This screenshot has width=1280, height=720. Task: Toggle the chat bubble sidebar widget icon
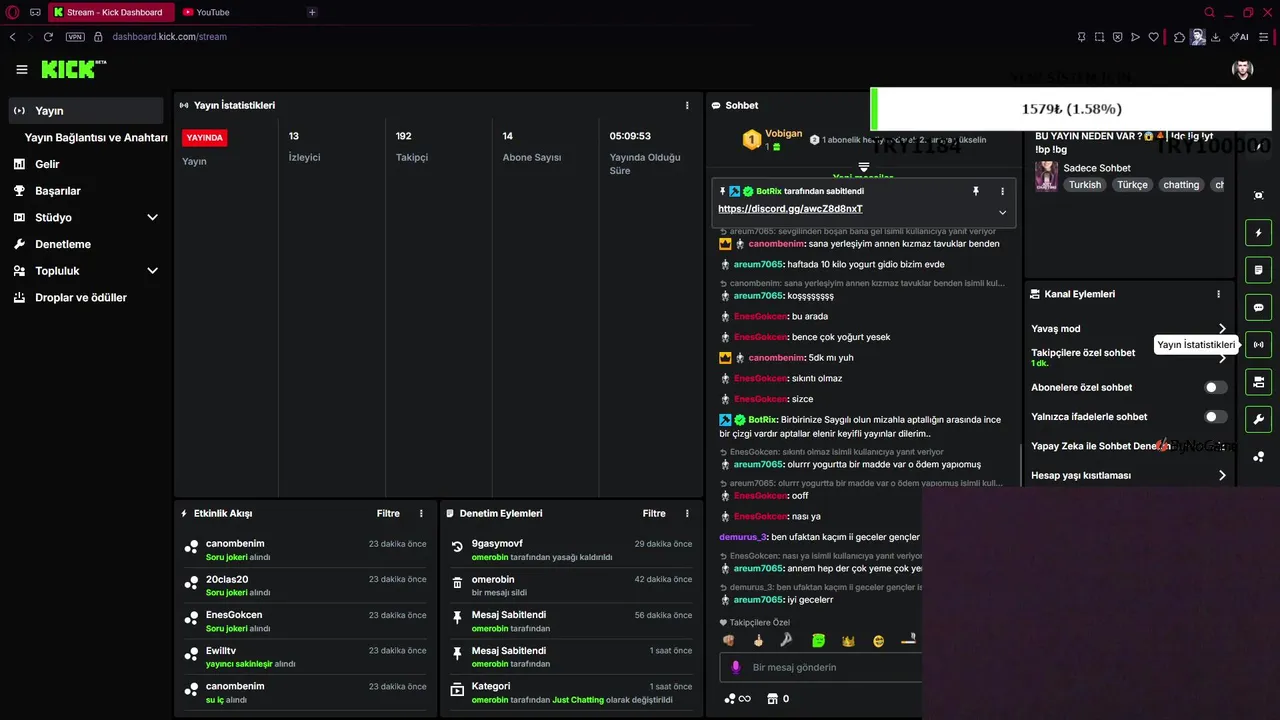(x=1258, y=307)
